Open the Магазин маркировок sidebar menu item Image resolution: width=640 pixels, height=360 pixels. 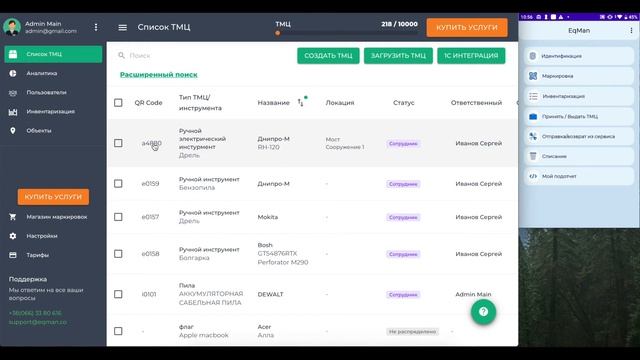(x=53, y=217)
